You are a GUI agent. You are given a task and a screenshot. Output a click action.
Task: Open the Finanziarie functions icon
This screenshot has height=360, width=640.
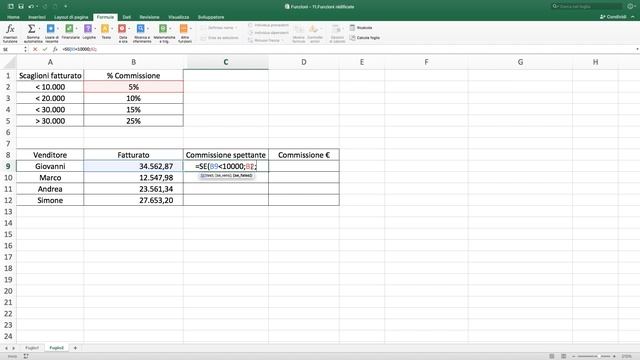[69, 29]
